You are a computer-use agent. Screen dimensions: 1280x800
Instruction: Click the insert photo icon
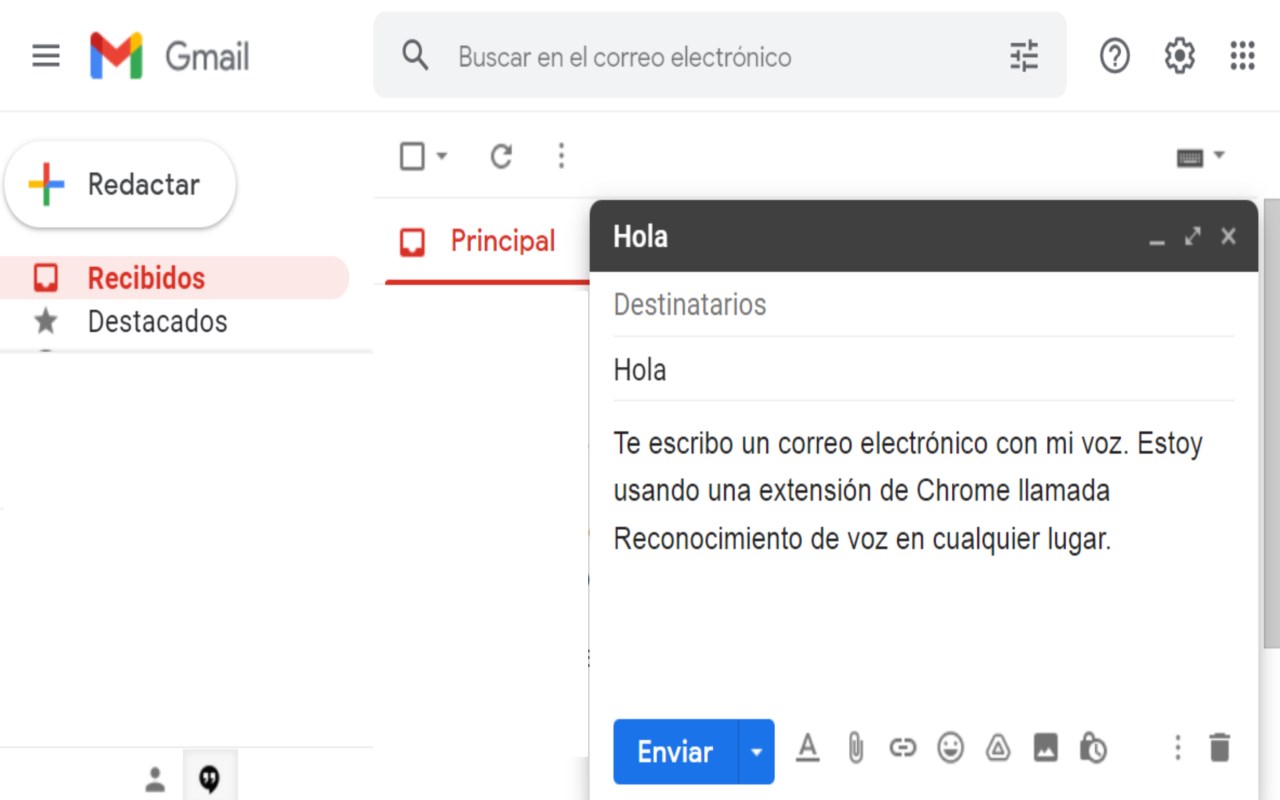[x=1045, y=748]
